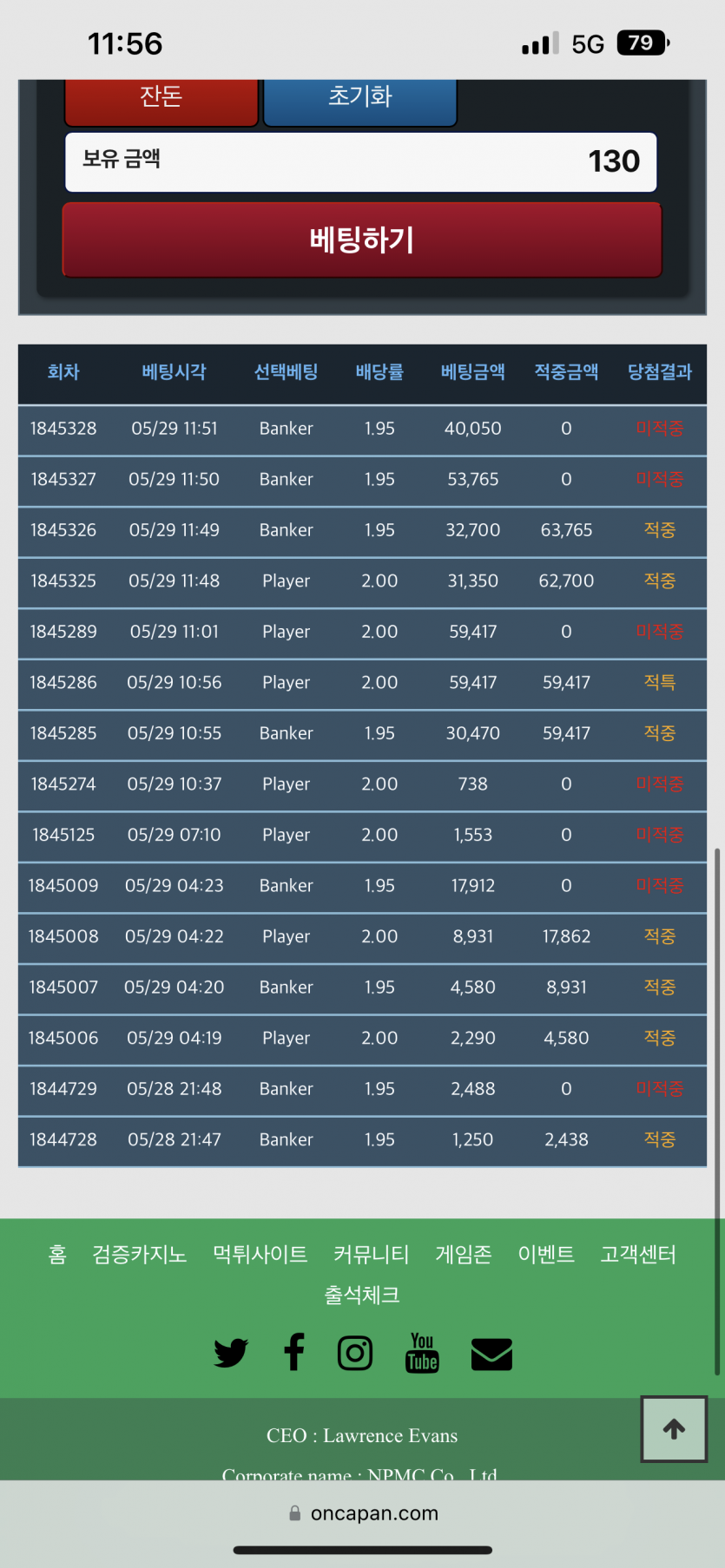Tap the battery indicator in status bar
Viewport: 725px width, 1568px height.
pyautogui.click(x=643, y=43)
